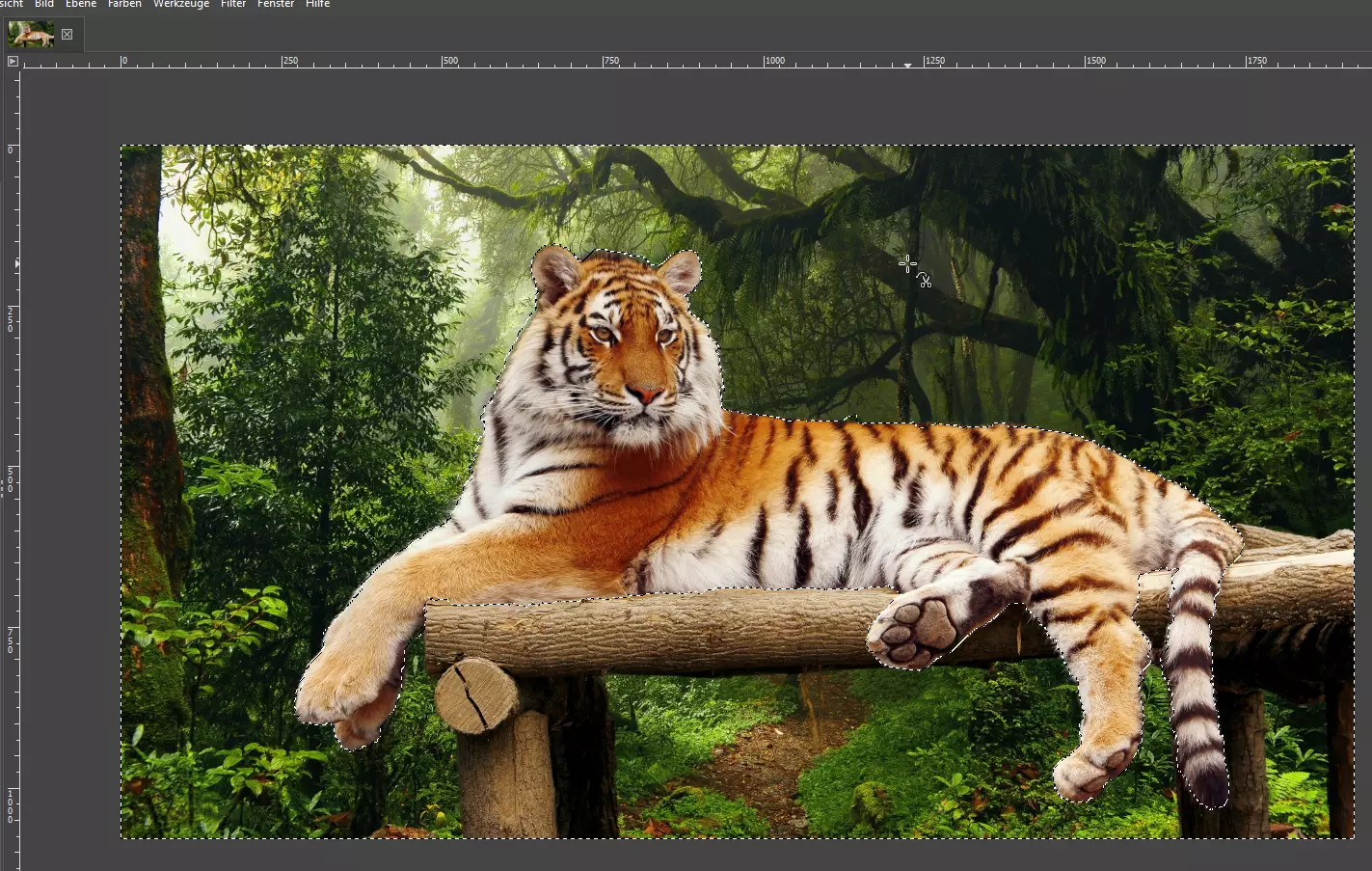Click the vertical ruler near the 1000 mark
Screen dimensions: 1372x871
point(11,801)
